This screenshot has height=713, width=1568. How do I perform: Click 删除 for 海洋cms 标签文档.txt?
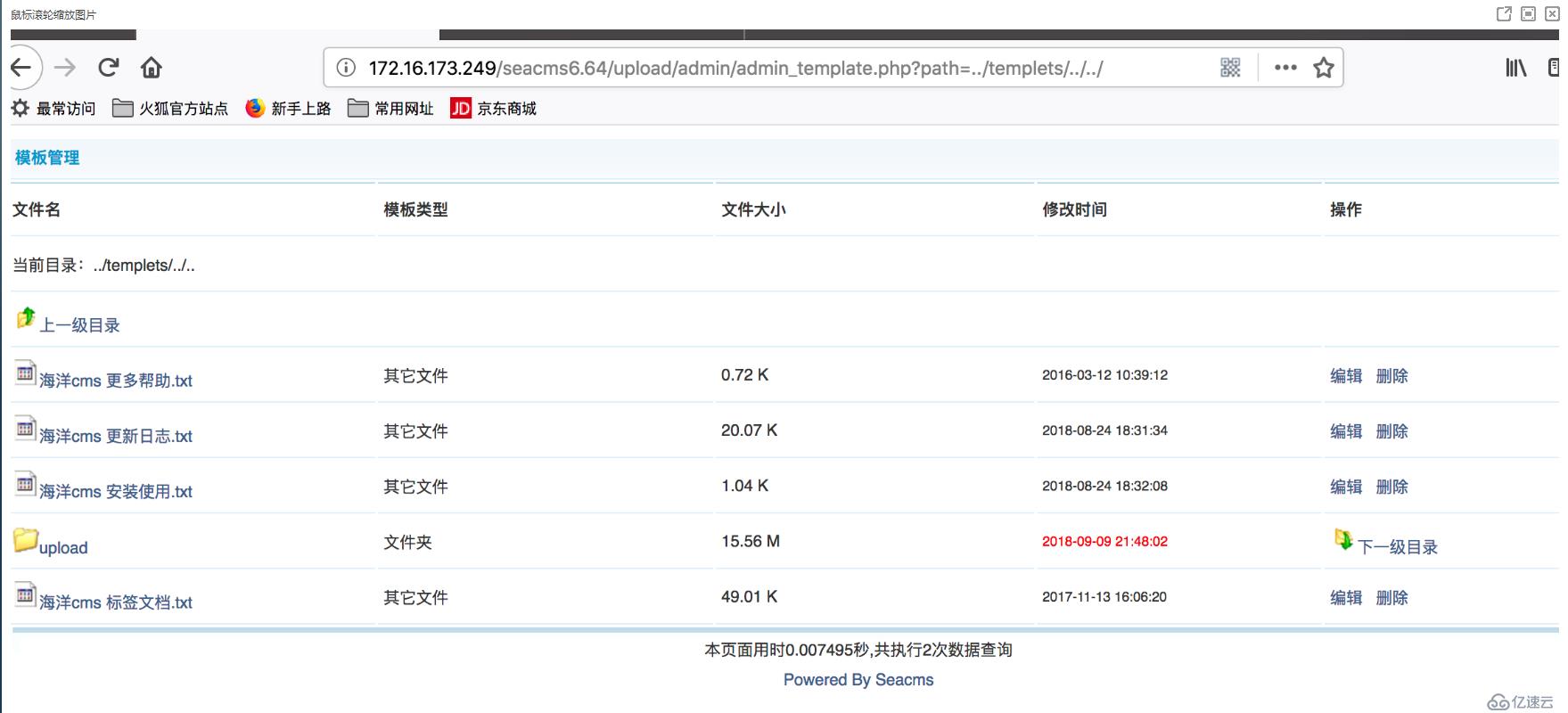click(1392, 598)
